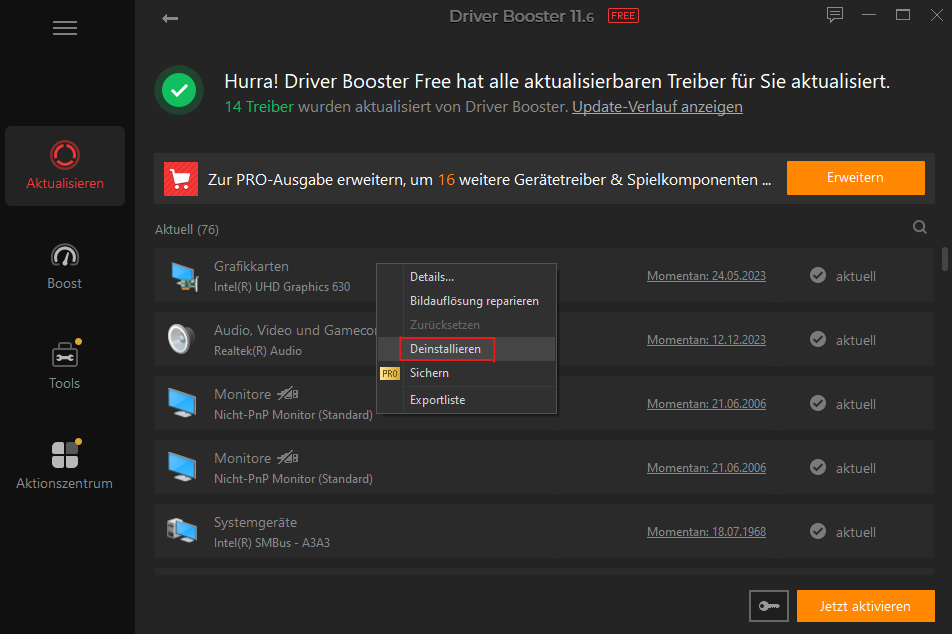Open the Aktionszentrum sidebar section
Image resolution: width=952 pixels, height=634 pixels.
(64, 465)
